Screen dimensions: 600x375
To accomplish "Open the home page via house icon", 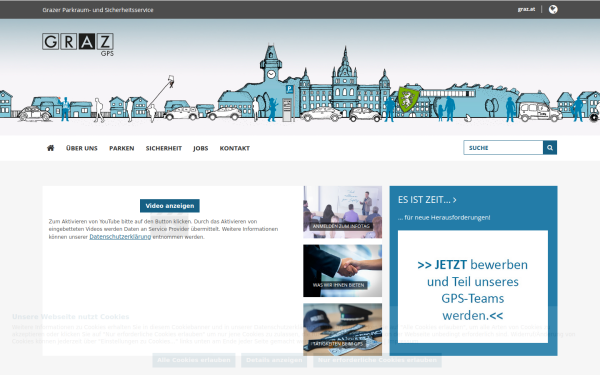I will pyautogui.click(x=50, y=148).
